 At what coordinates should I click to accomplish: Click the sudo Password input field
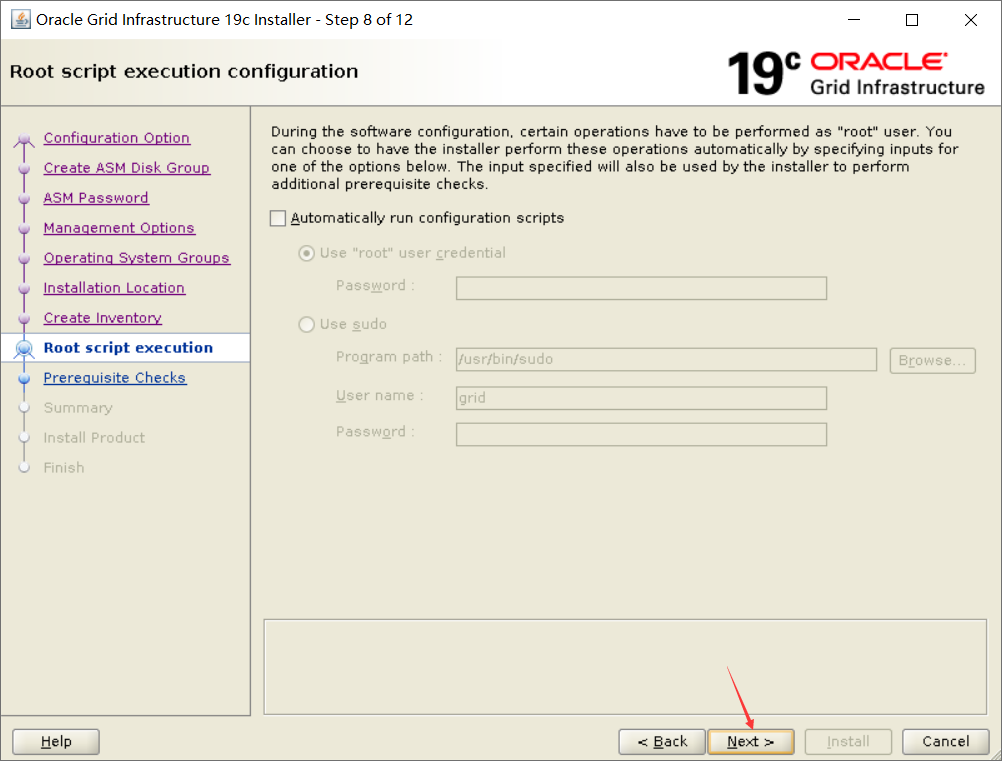coord(641,434)
